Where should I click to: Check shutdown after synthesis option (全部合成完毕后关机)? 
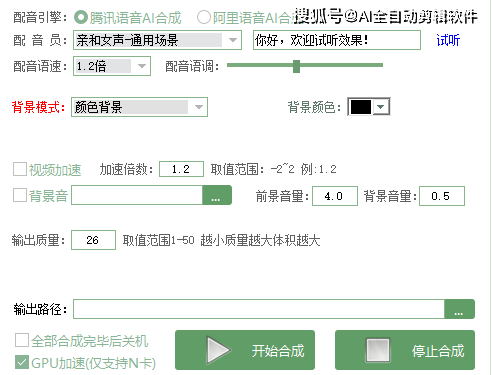click(x=22, y=340)
